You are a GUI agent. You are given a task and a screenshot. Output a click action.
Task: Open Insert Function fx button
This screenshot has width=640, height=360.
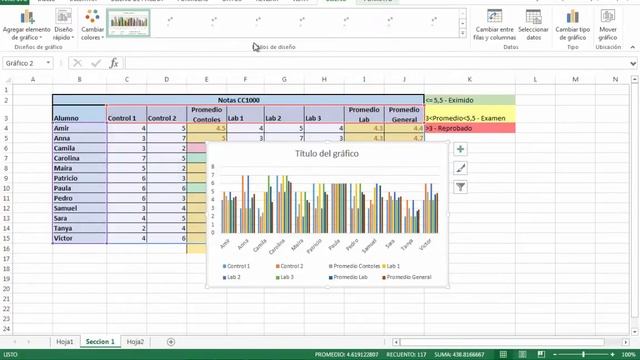point(114,63)
